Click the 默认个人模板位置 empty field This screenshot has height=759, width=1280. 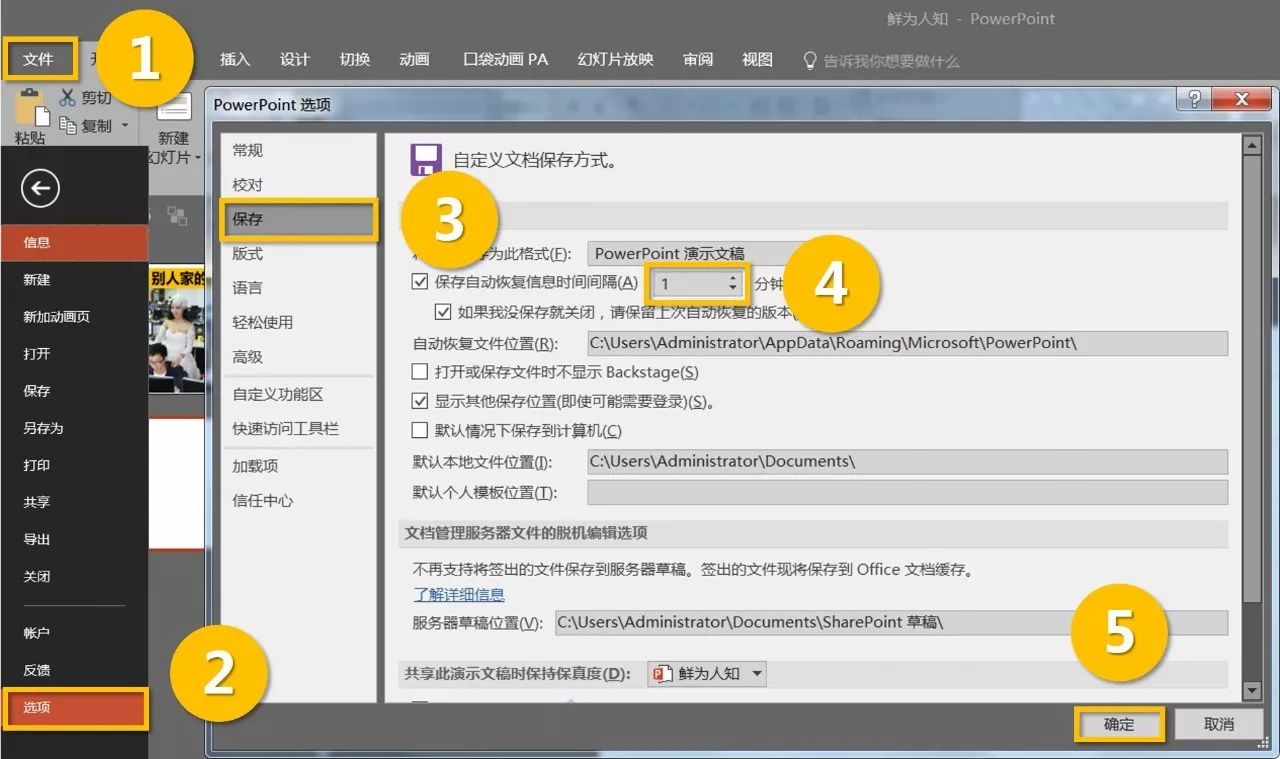907,492
